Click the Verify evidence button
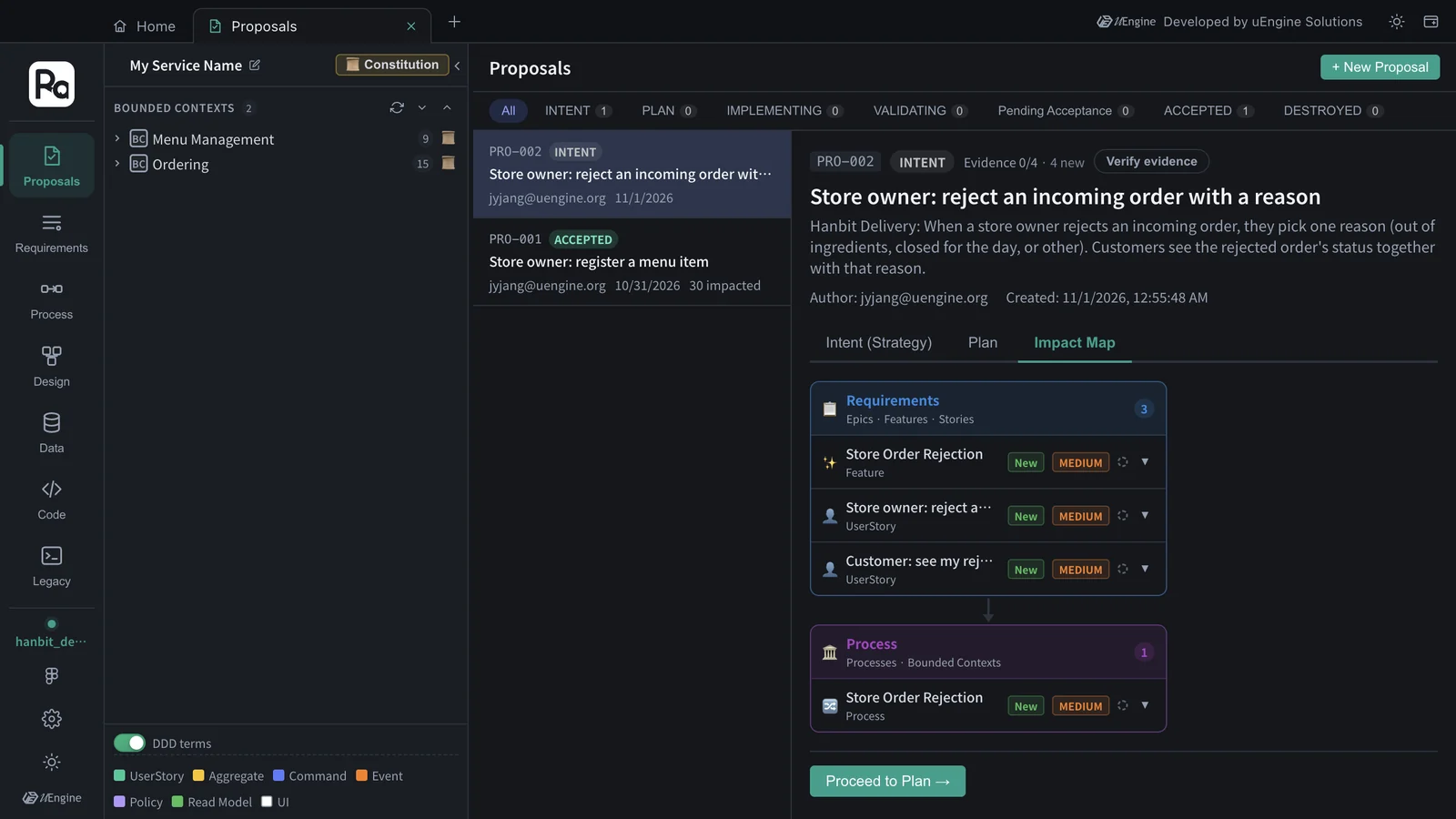1456x819 pixels. point(1151,161)
